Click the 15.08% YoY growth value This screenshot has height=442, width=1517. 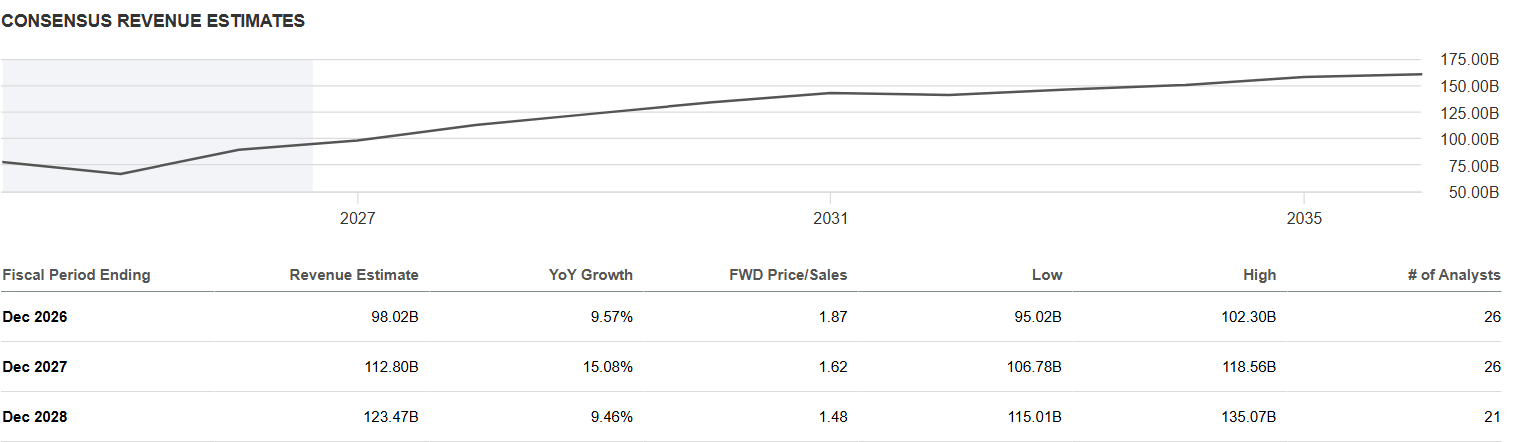[x=608, y=367]
